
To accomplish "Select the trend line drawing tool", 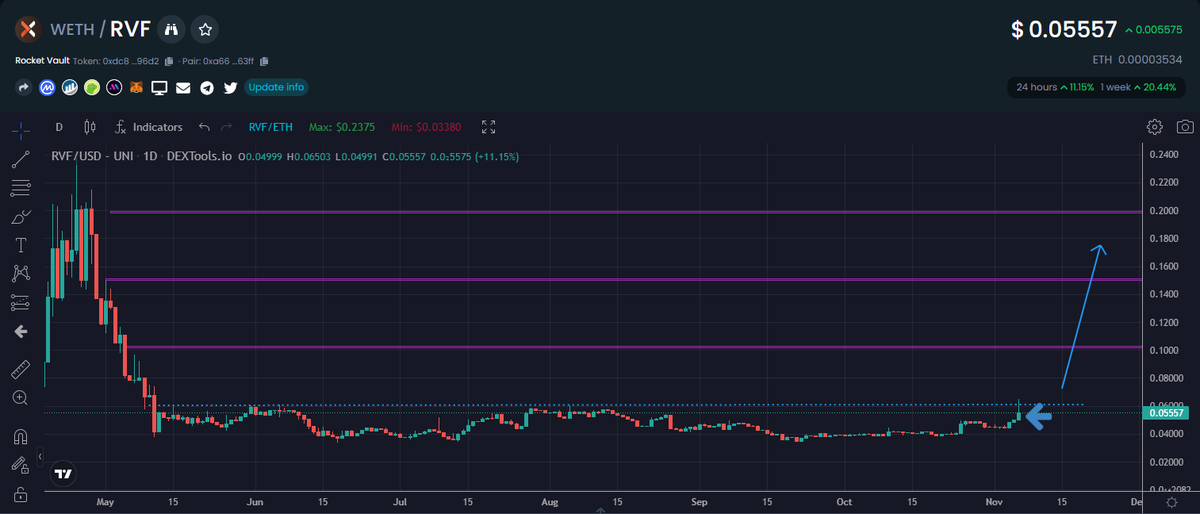I will coord(20,159).
